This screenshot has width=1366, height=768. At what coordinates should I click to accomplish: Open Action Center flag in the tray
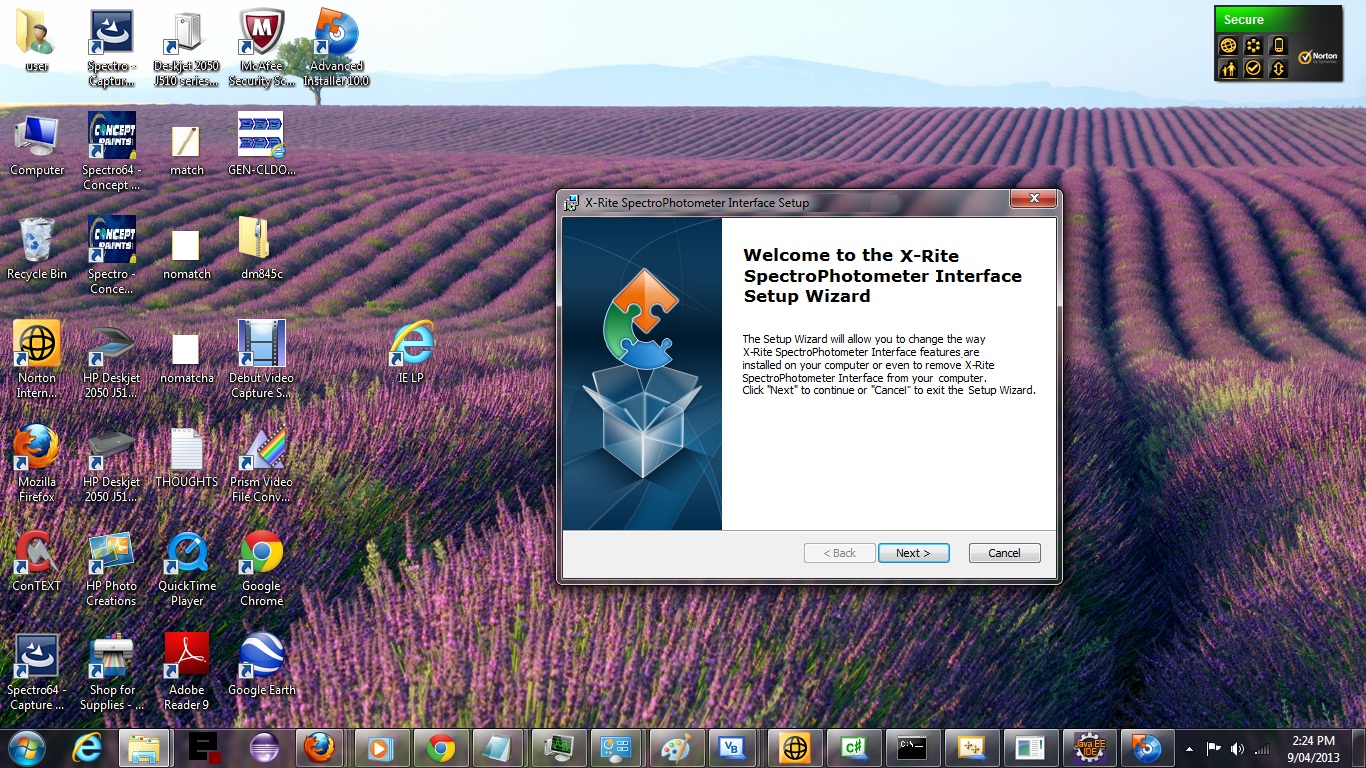[1214, 748]
